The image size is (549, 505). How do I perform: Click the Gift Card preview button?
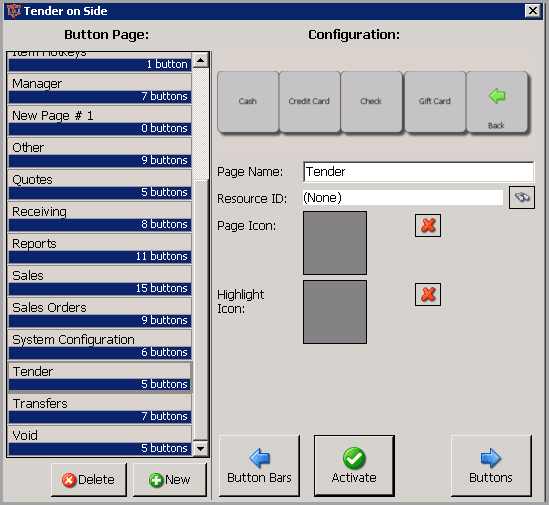pos(435,102)
